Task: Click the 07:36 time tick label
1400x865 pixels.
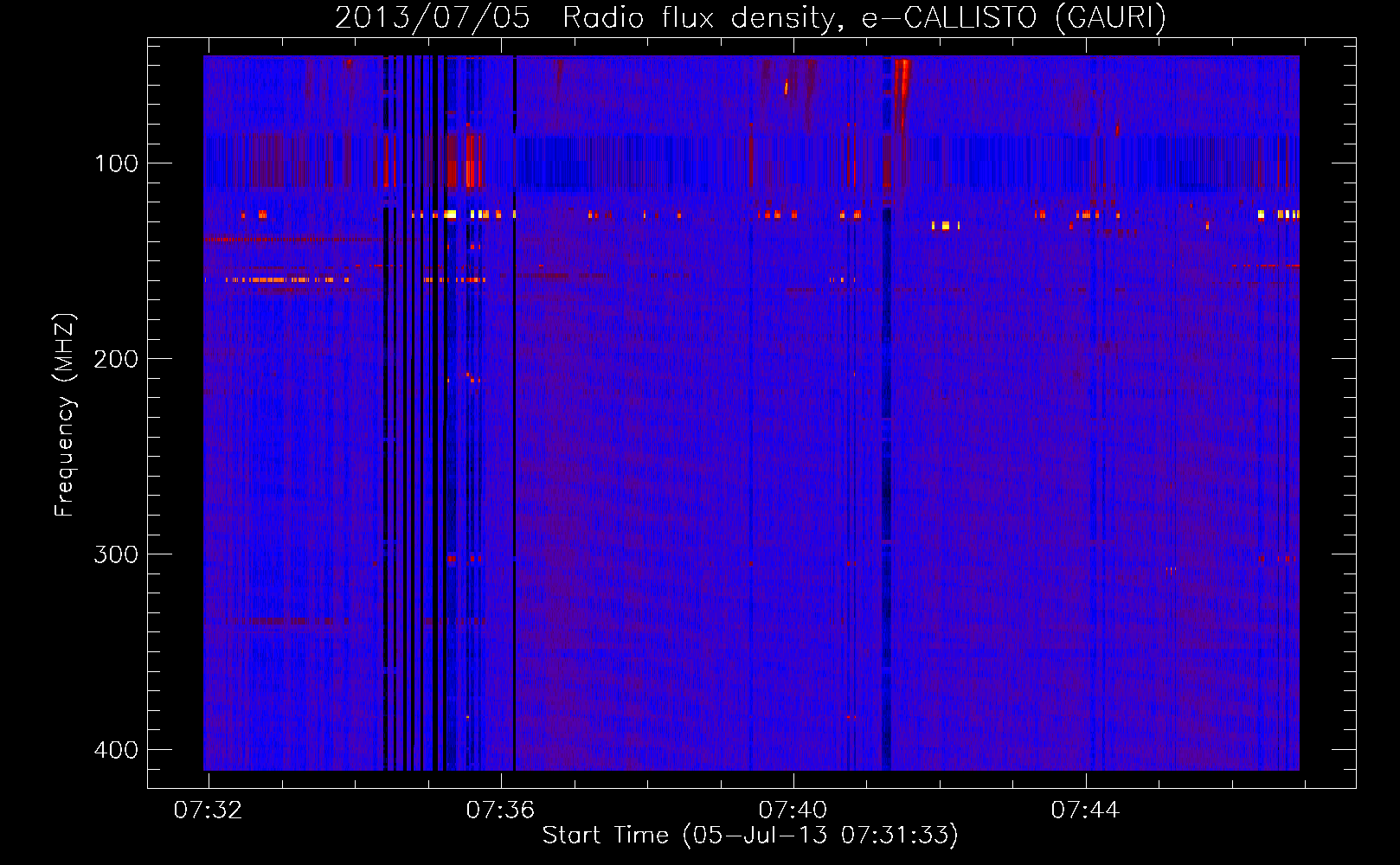Action: click(500, 811)
